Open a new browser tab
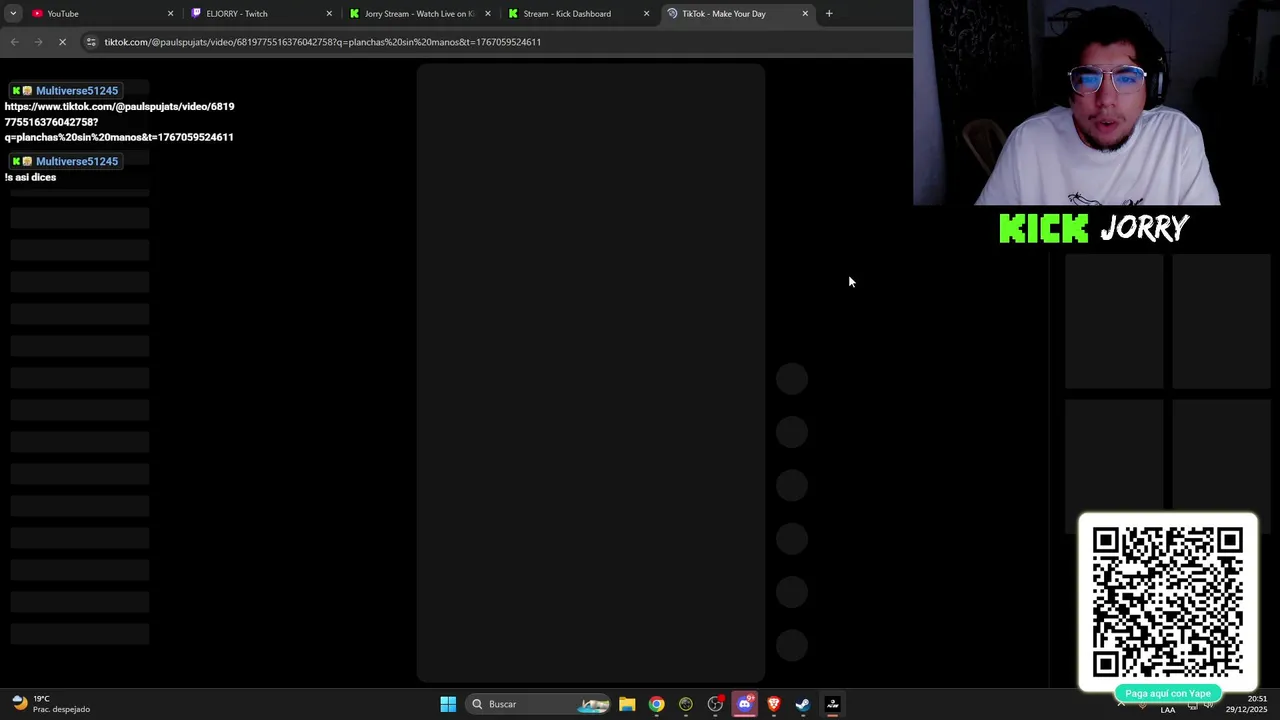The height and width of the screenshot is (720, 1280). tap(829, 13)
